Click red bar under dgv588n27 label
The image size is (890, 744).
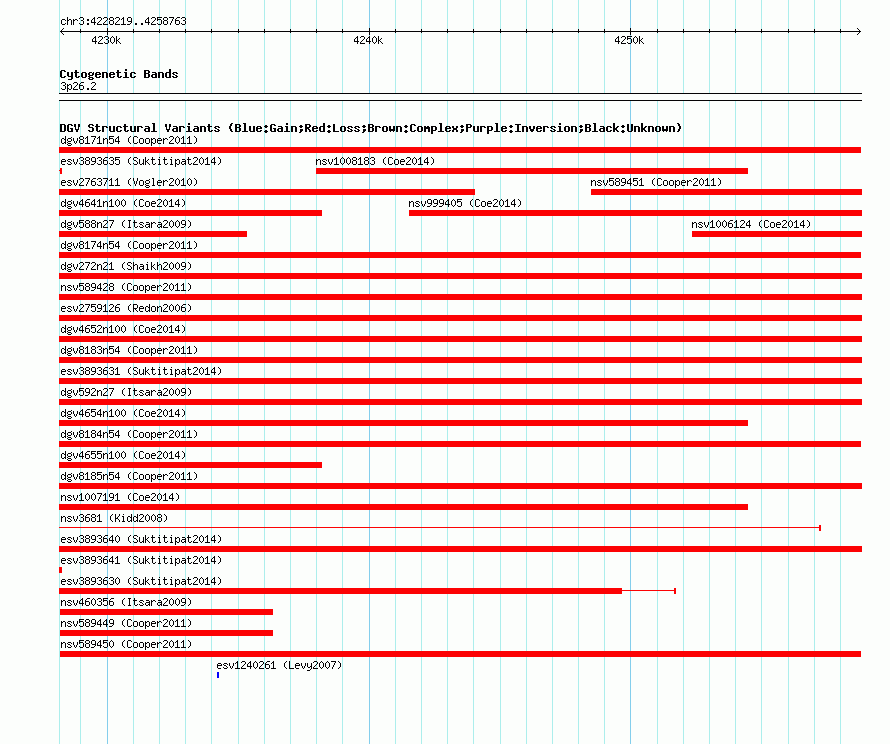click(x=153, y=234)
